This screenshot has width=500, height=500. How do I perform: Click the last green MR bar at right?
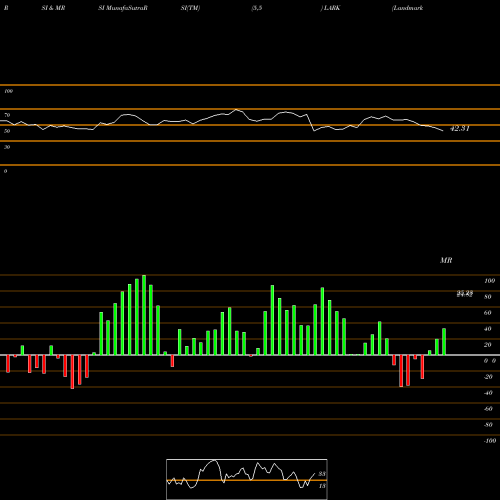click(x=444, y=342)
